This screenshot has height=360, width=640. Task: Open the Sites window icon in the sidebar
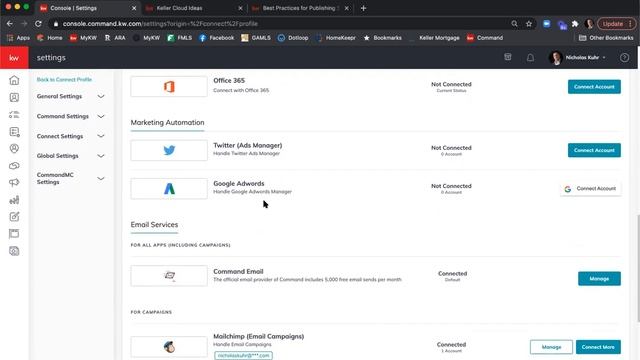14,233
